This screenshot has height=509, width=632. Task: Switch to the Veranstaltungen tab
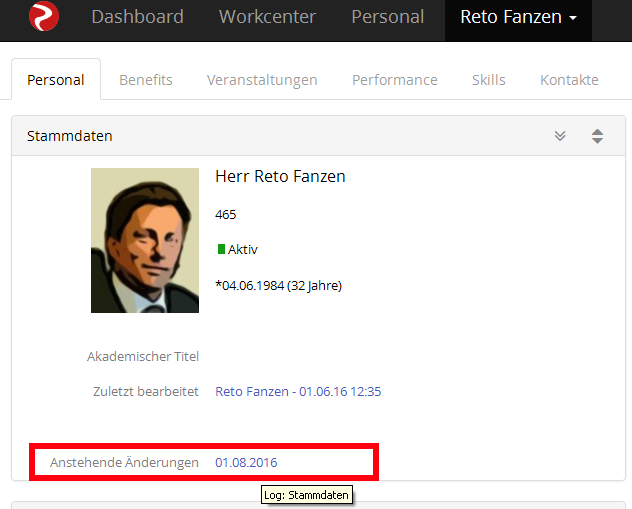[x=262, y=80]
